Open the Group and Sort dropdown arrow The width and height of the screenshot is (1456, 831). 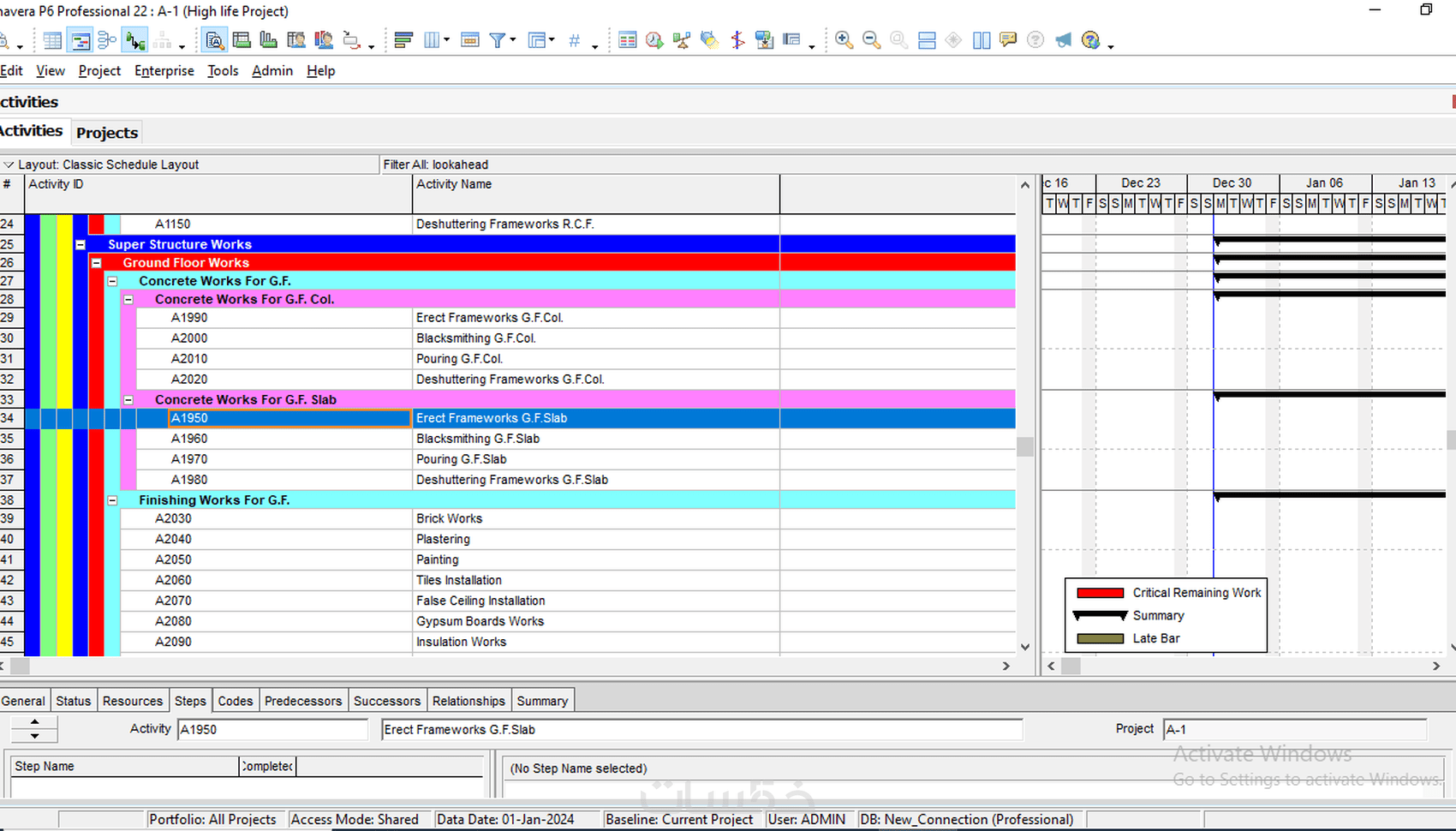click(x=552, y=40)
